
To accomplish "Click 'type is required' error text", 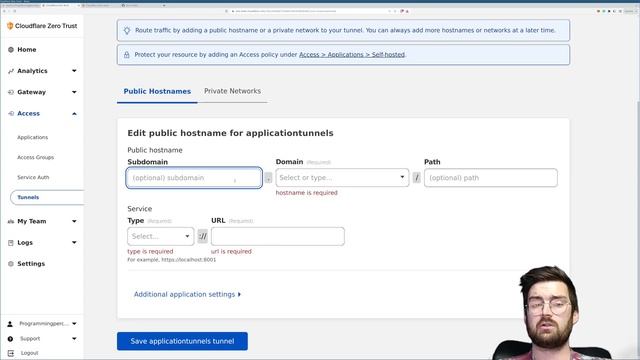I will tap(150, 251).
